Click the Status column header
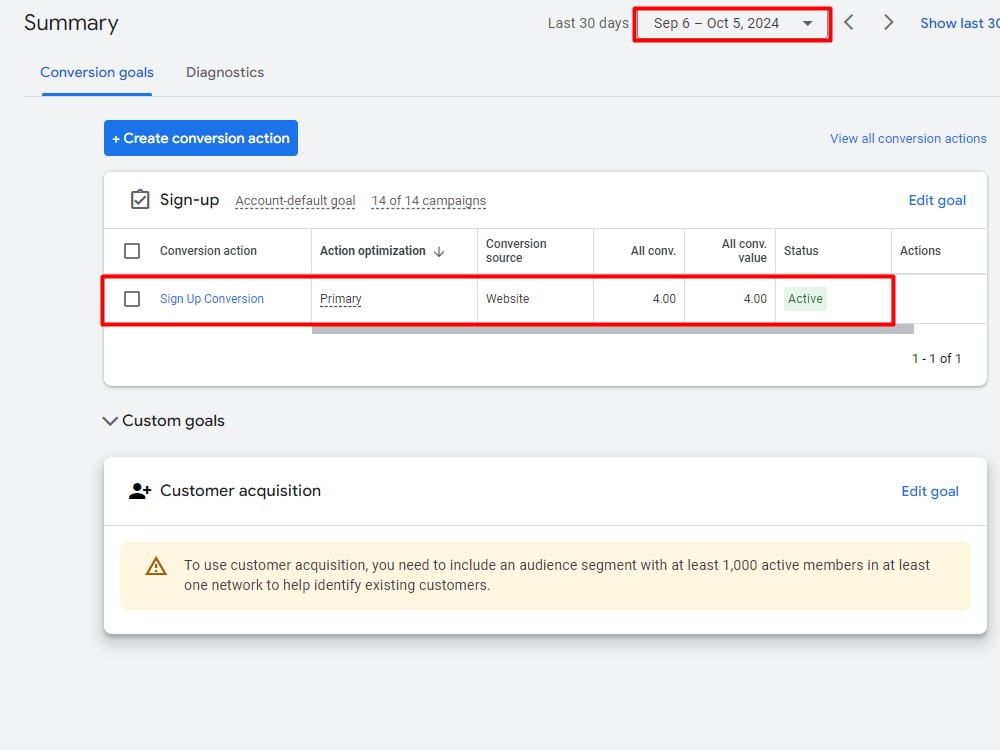 [x=801, y=251]
